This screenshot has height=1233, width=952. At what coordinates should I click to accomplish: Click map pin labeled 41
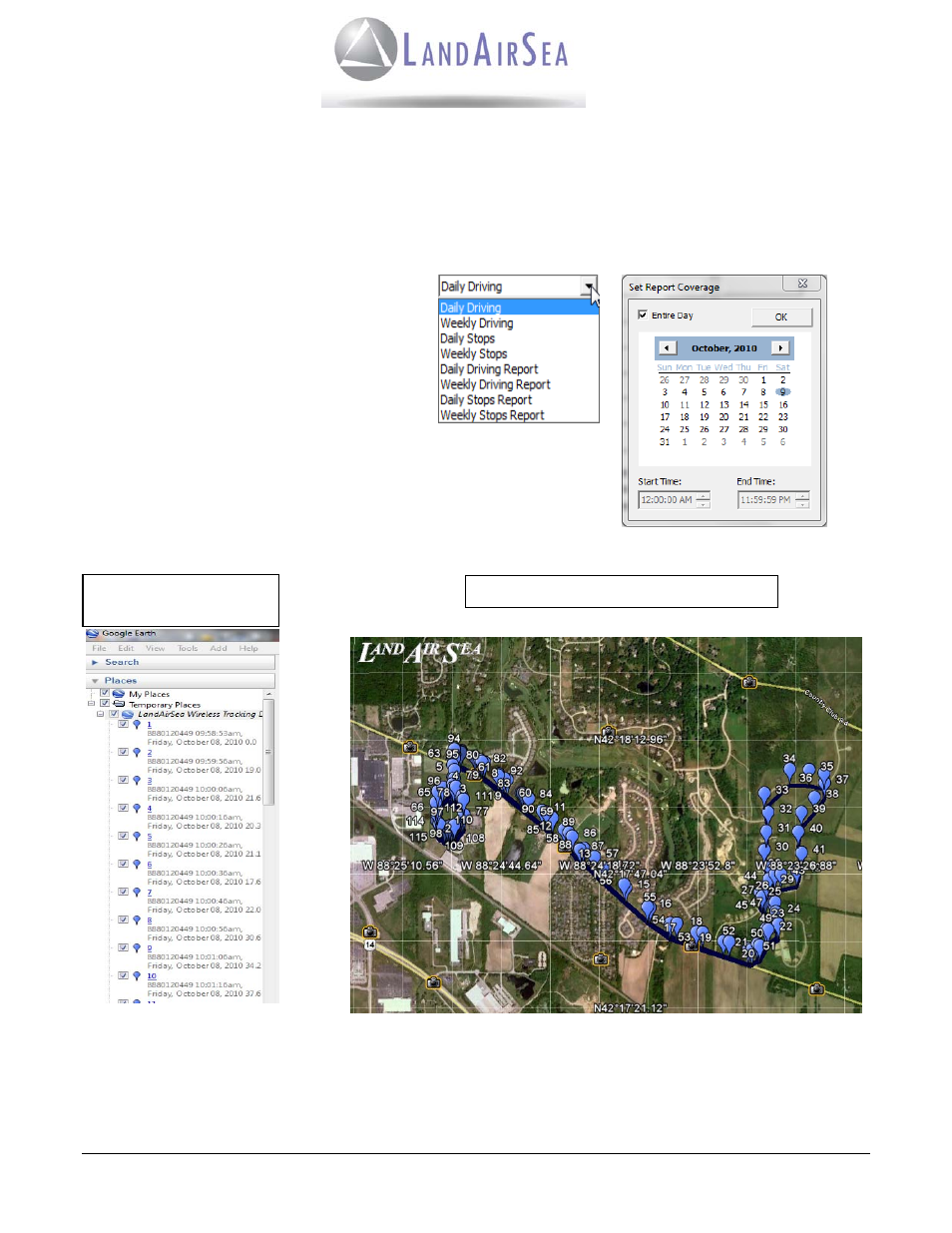[801, 856]
